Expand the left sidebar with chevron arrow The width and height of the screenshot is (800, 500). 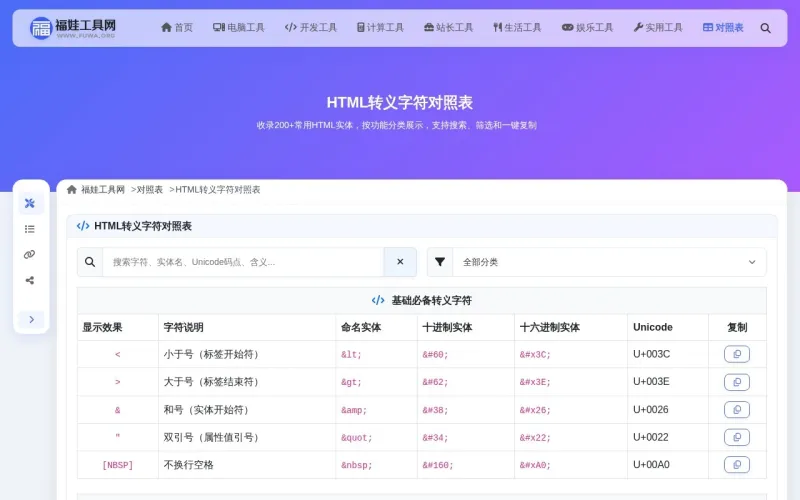click(x=31, y=319)
